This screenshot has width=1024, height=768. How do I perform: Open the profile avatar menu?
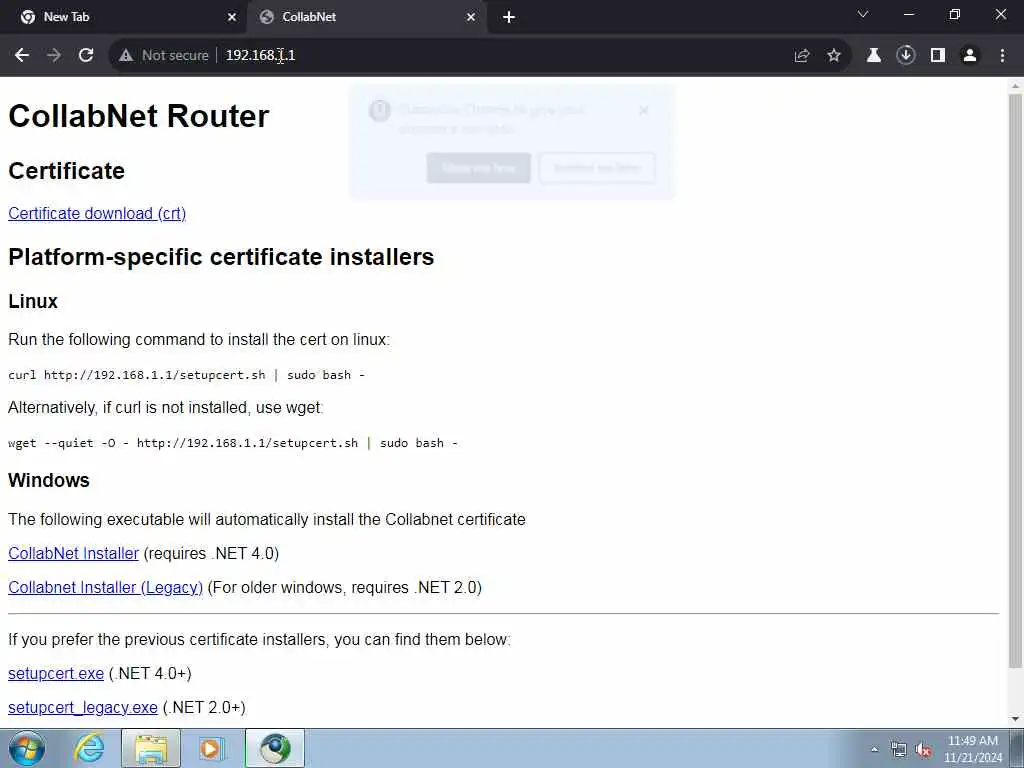point(970,56)
